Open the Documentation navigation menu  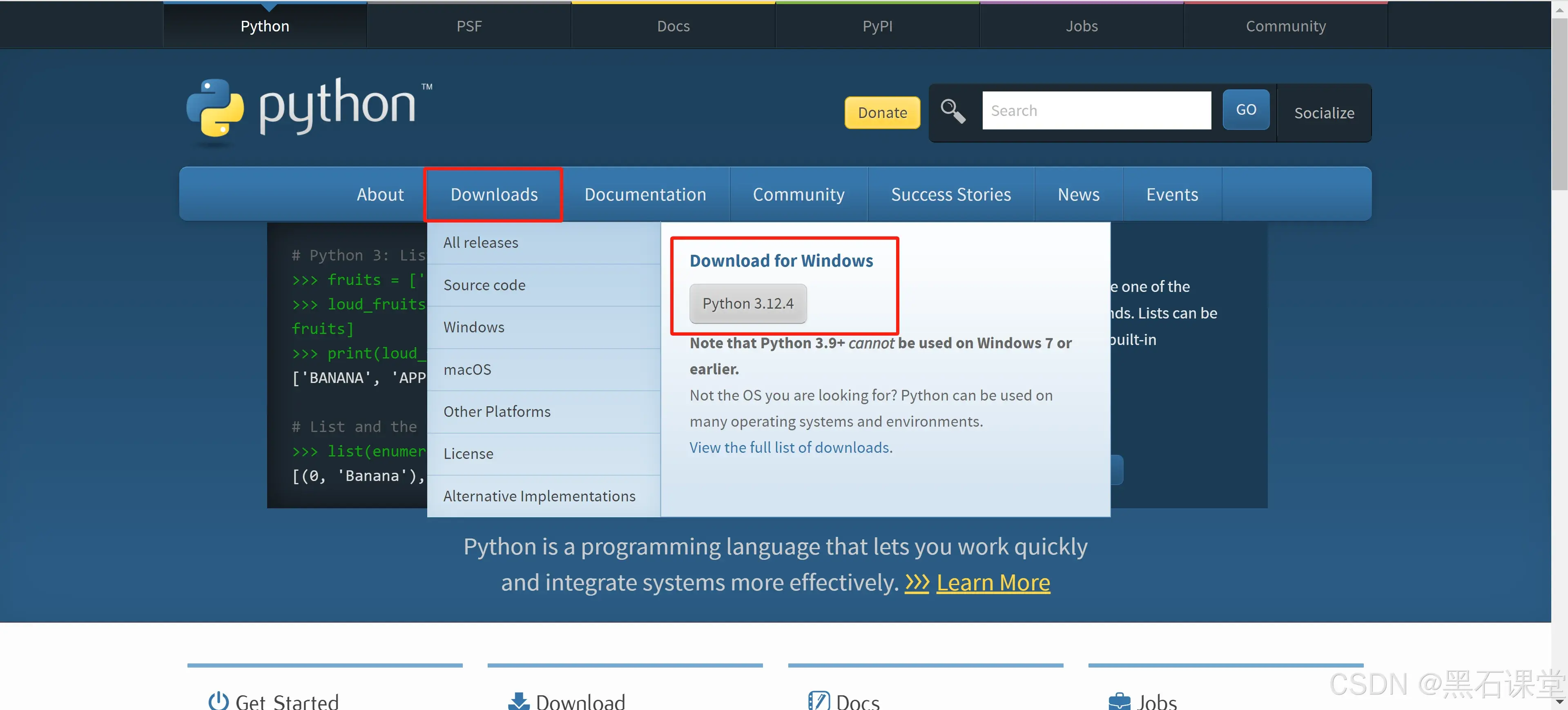645,194
